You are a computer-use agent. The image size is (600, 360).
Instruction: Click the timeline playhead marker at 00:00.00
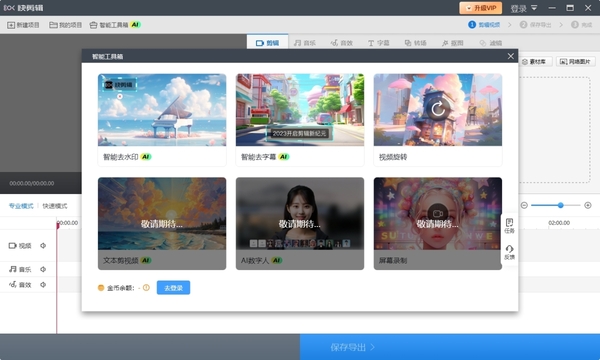point(58,225)
